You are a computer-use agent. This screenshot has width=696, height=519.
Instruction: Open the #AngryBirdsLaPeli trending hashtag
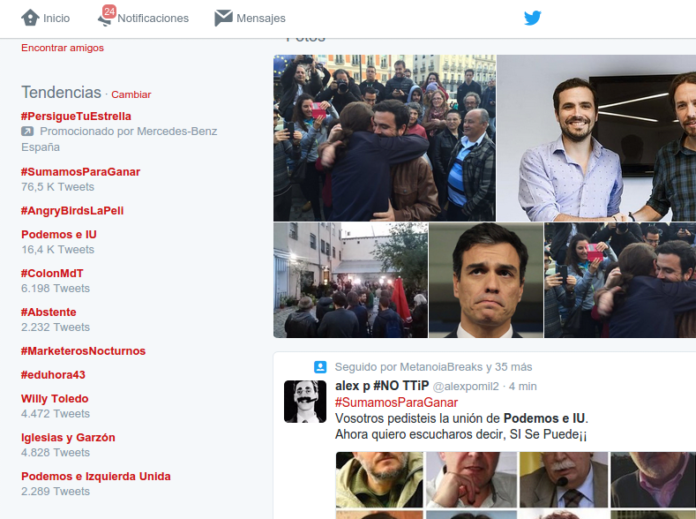coord(72,211)
